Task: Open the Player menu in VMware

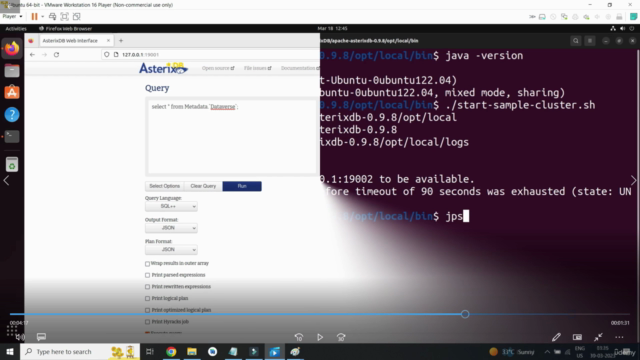Action: point(12,16)
